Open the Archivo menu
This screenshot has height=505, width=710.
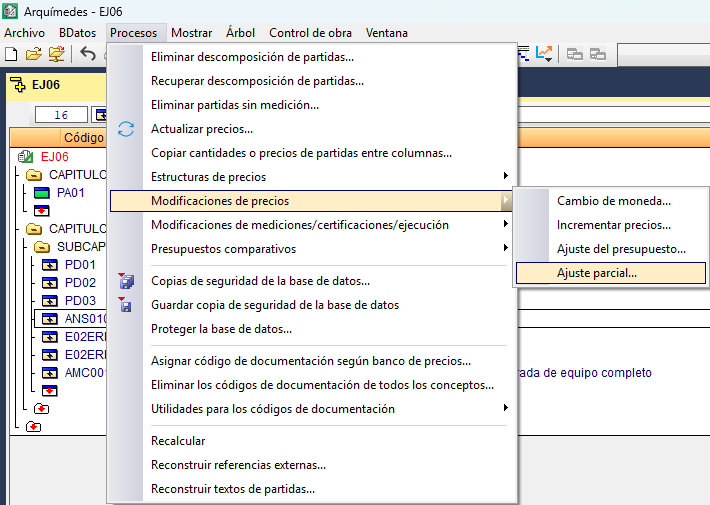click(24, 33)
